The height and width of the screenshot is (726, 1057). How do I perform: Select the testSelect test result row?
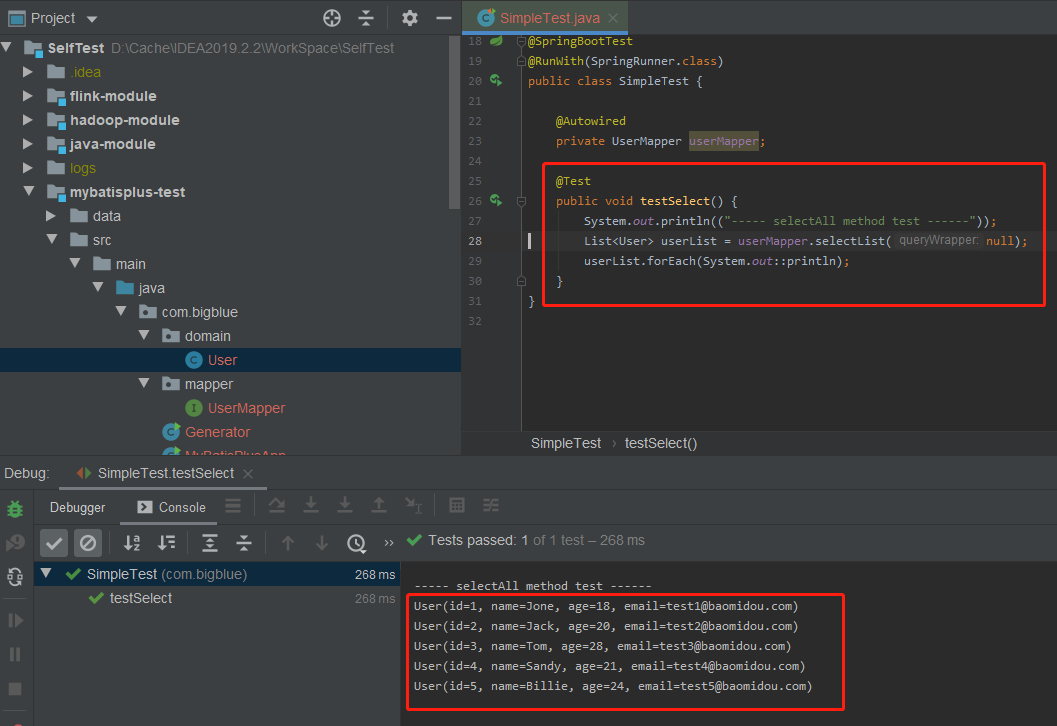[x=217, y=599]
